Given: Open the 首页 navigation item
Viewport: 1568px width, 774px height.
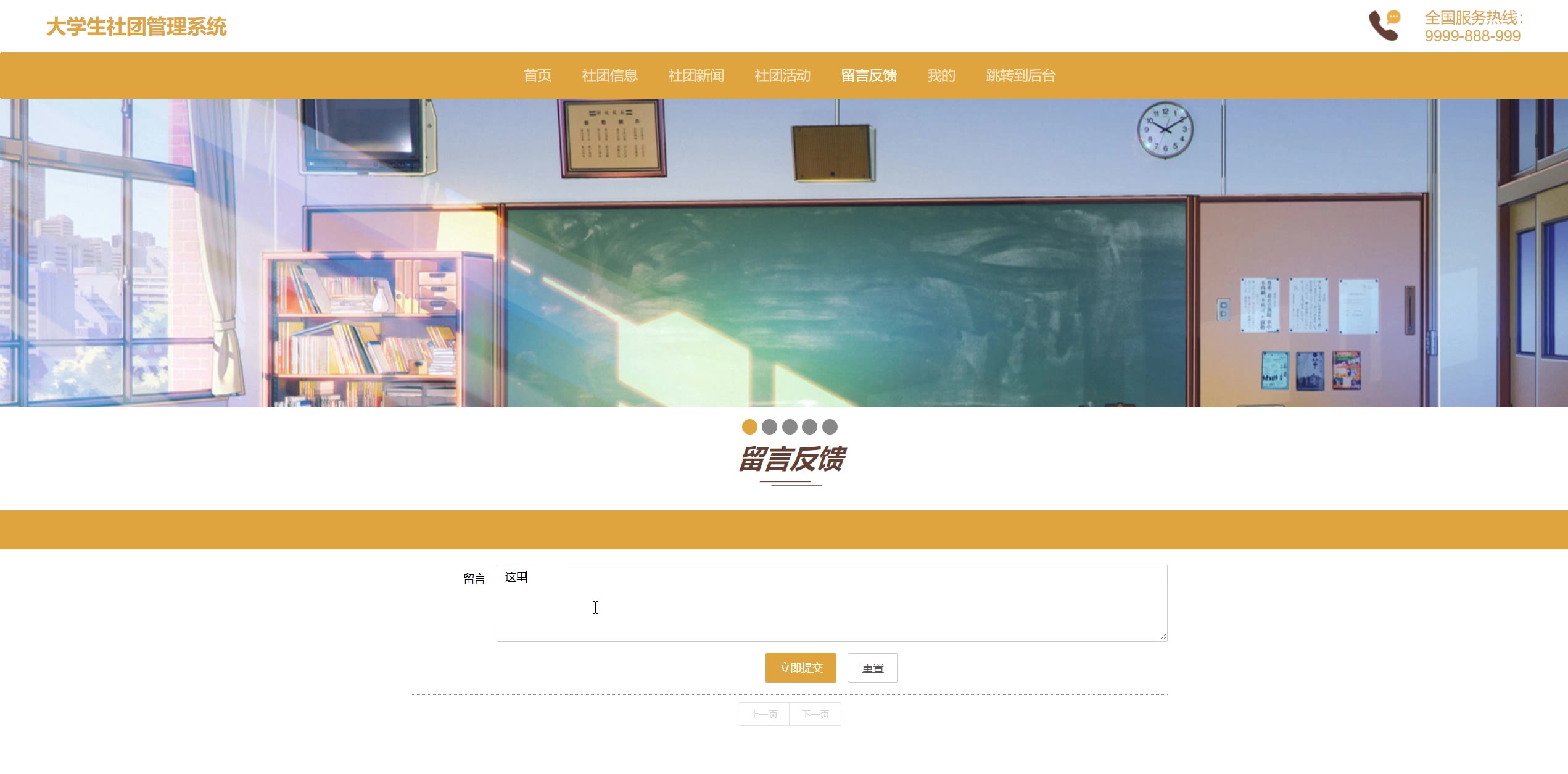Looking at the screenshot, I should 537,75.
